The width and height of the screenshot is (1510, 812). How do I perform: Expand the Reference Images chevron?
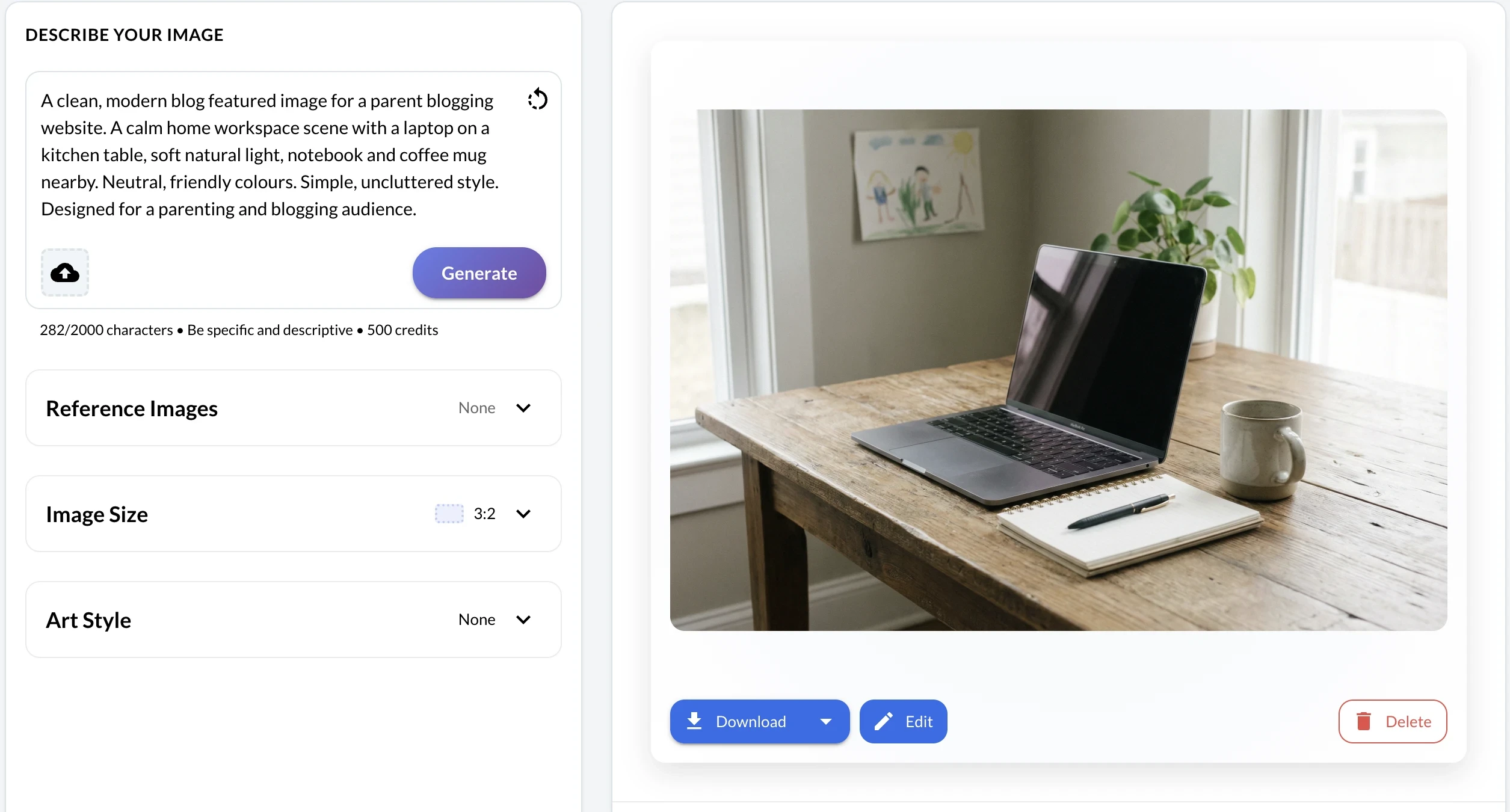tap(523, 408)
